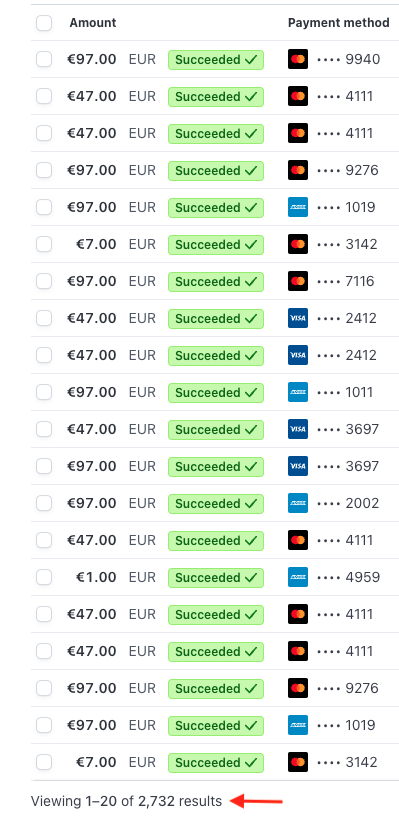Click the Visa icon on the €47.00 payment ending 3697
This screenshot has width=399, height=820.
tap(298, 429)
